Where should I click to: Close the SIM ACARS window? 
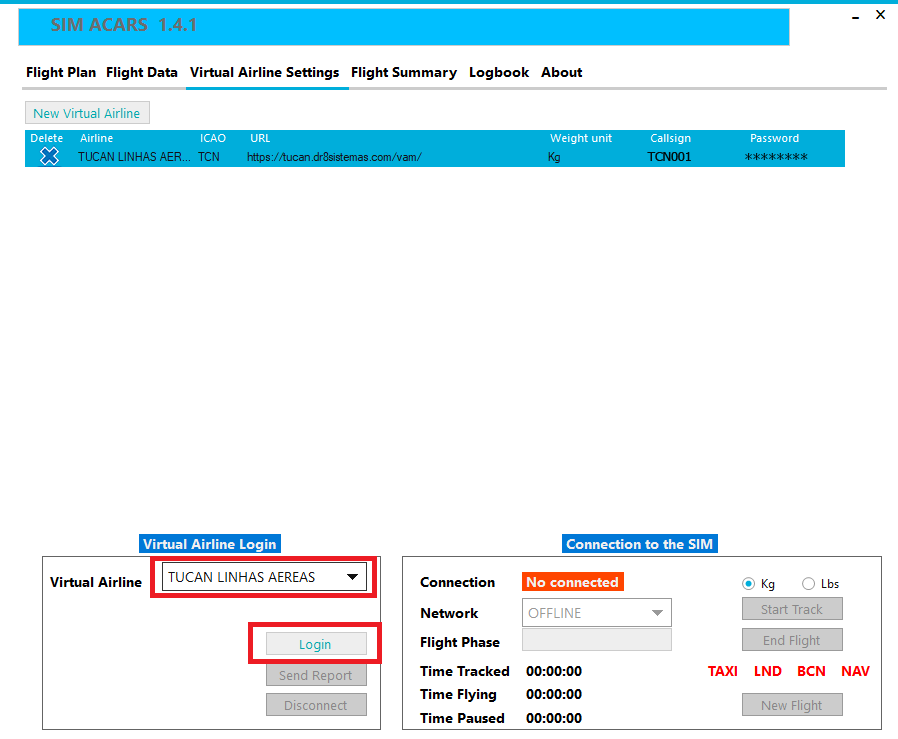880,15
